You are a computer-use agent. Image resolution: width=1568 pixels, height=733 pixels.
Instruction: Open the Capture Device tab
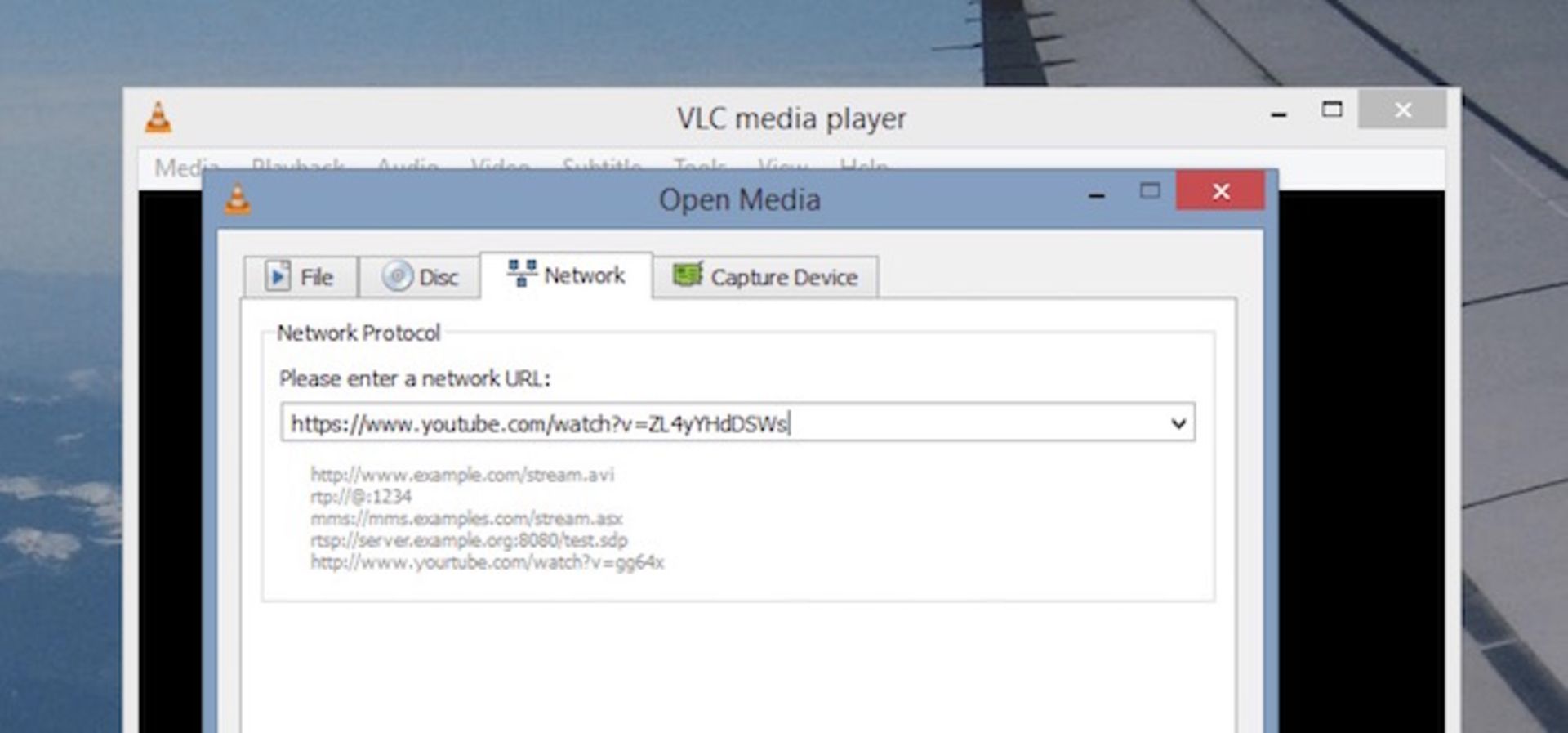[x=765, y=277]
